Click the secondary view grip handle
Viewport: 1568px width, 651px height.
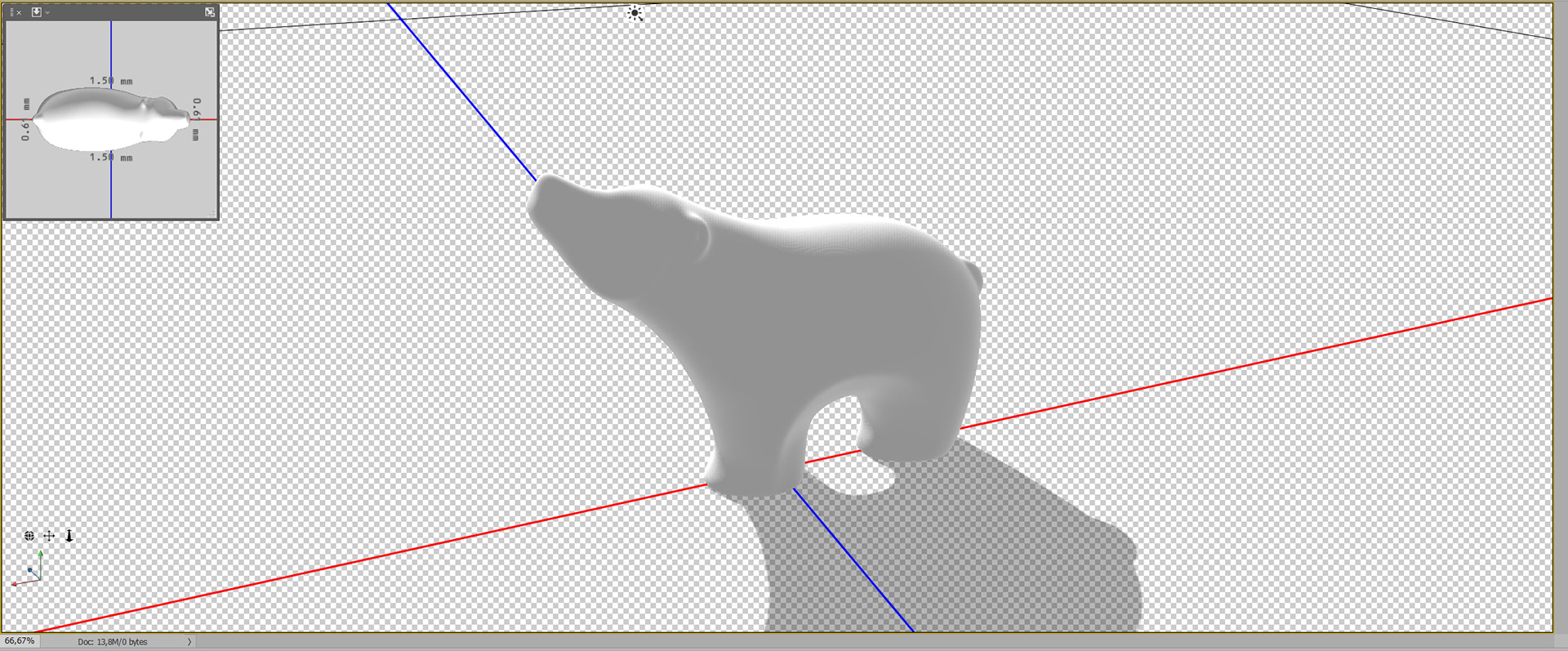coord(11,12)
